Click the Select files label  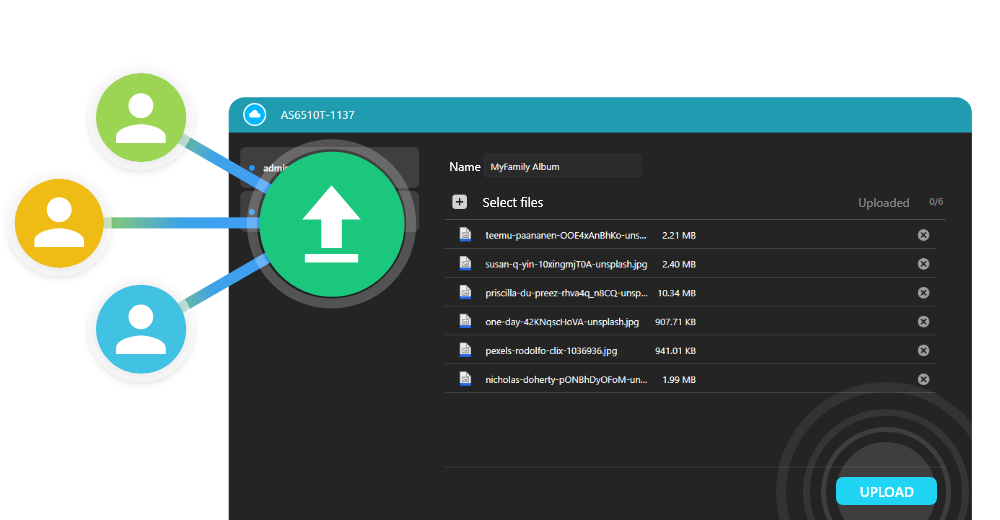coord(513,203)
